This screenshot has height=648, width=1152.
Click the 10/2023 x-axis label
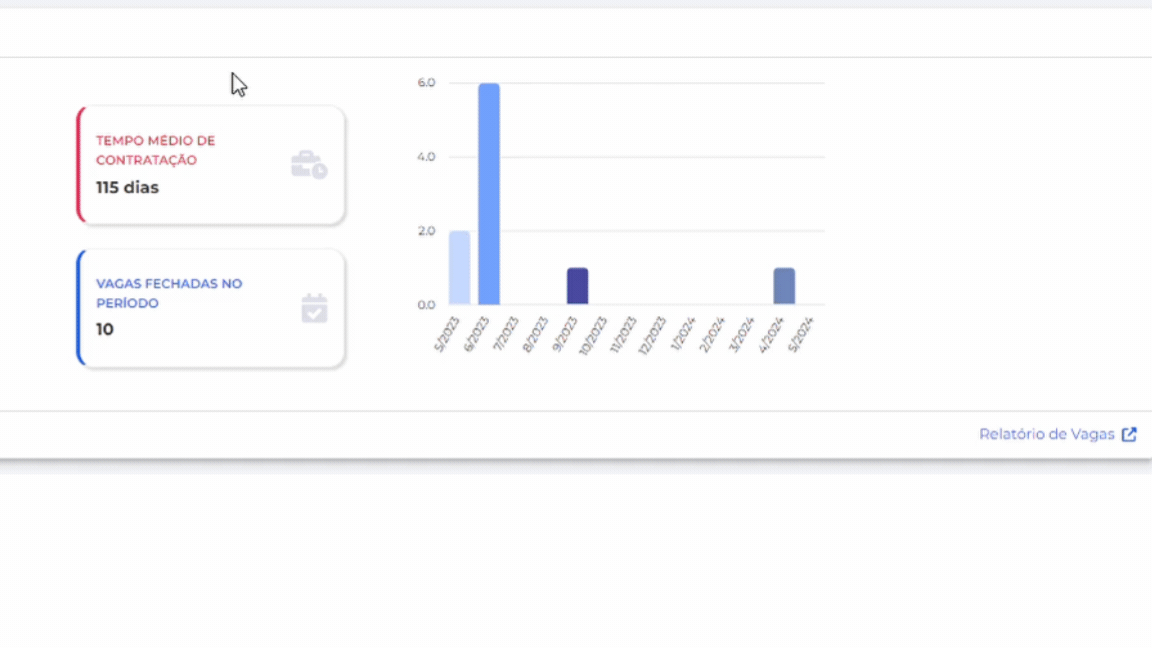click(594, 335)
